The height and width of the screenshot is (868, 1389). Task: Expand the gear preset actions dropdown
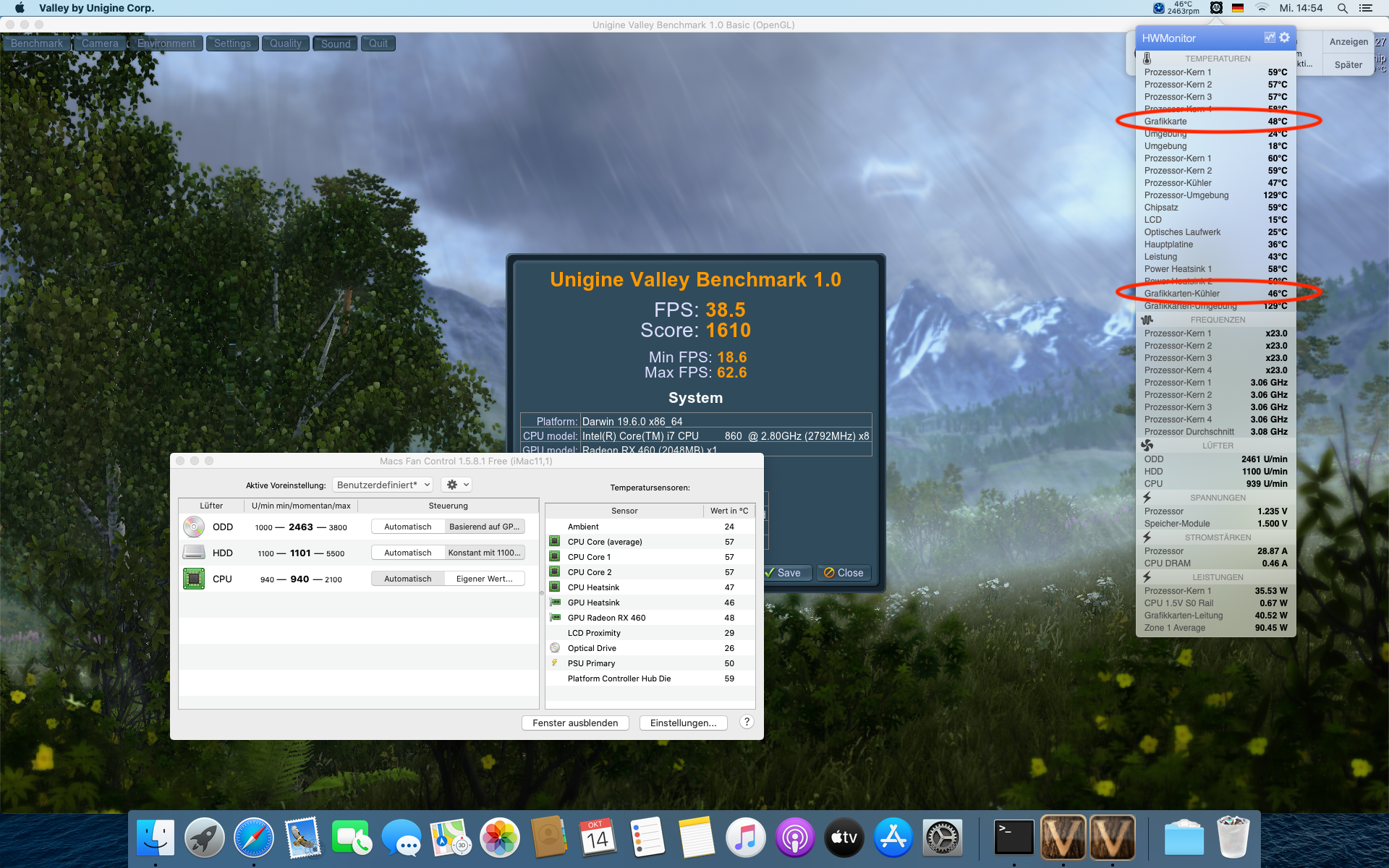458,485
